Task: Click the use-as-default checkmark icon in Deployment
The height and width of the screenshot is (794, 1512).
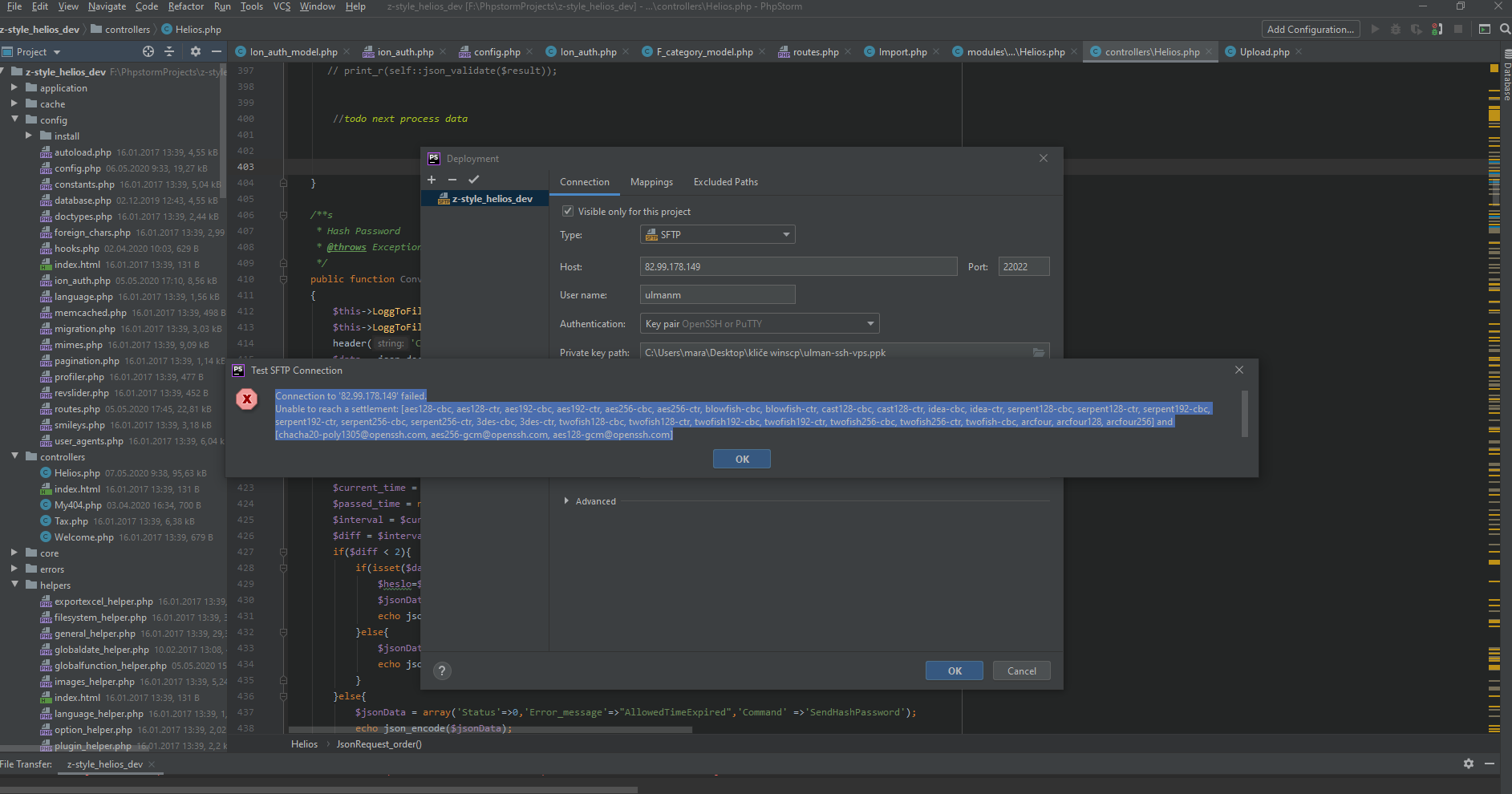Action: click(473, 180)
